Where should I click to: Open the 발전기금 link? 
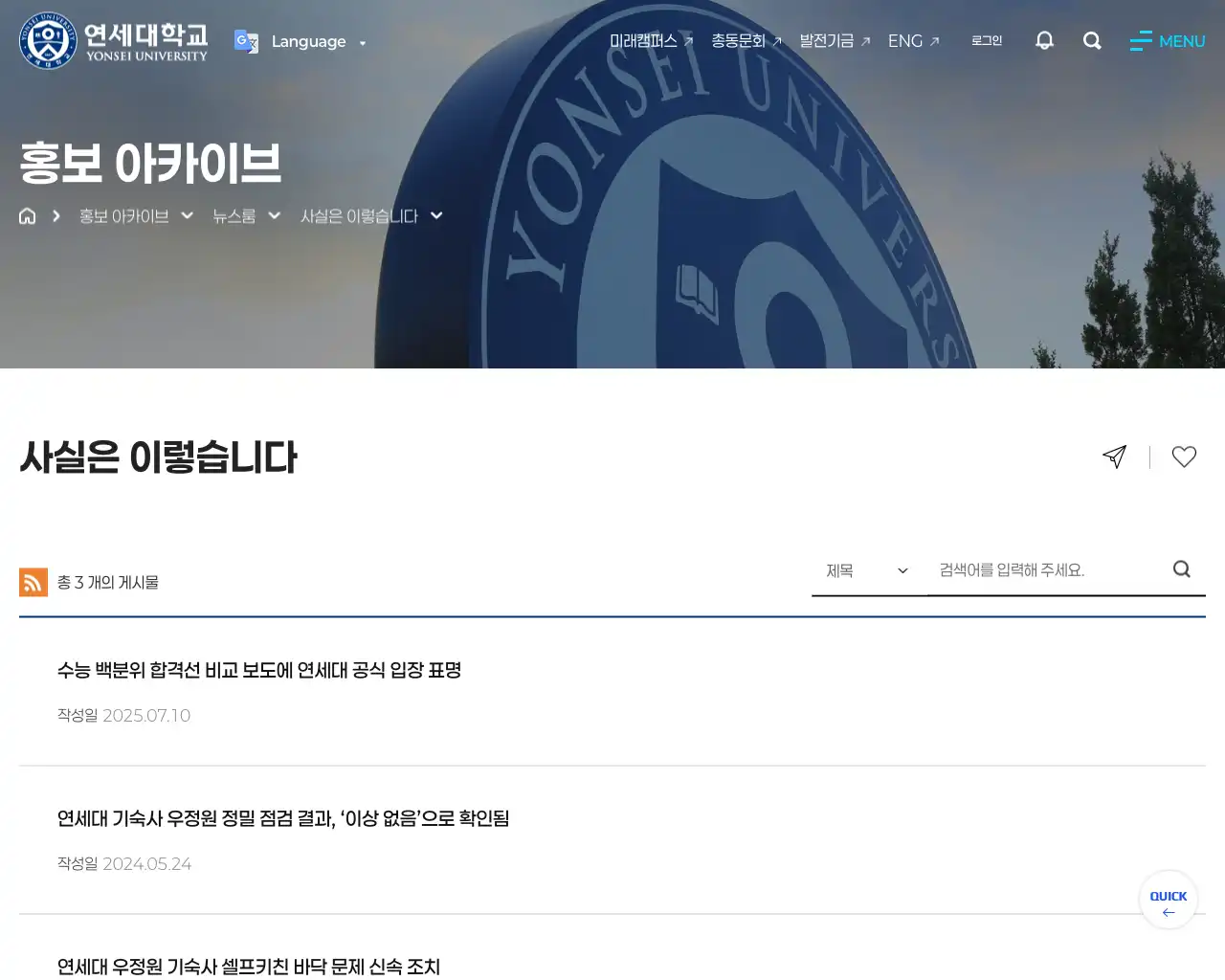click(835, 41)
